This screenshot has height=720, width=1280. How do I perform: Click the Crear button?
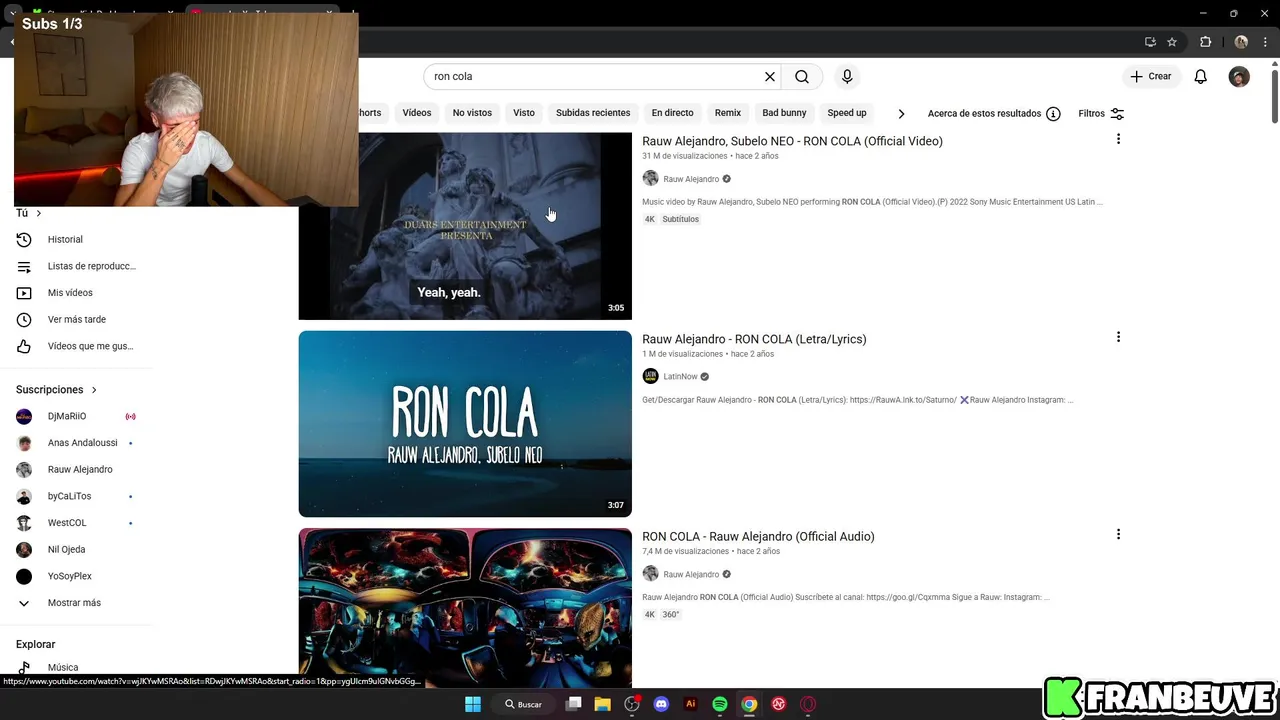click(1151, 77)
